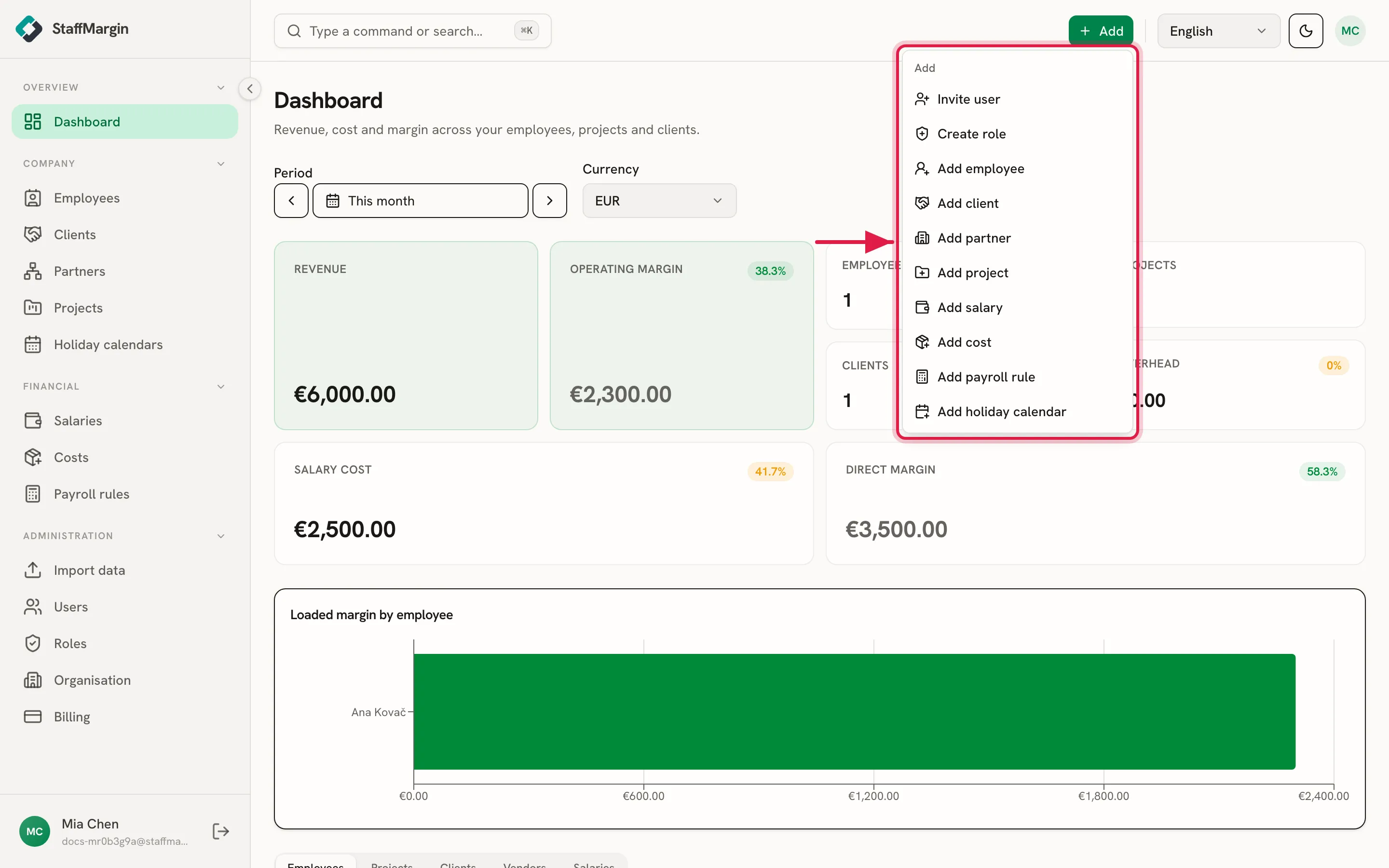Open the English language dropdown
The width and height of the screenshot is (1389, 868).
(1219, 31)
